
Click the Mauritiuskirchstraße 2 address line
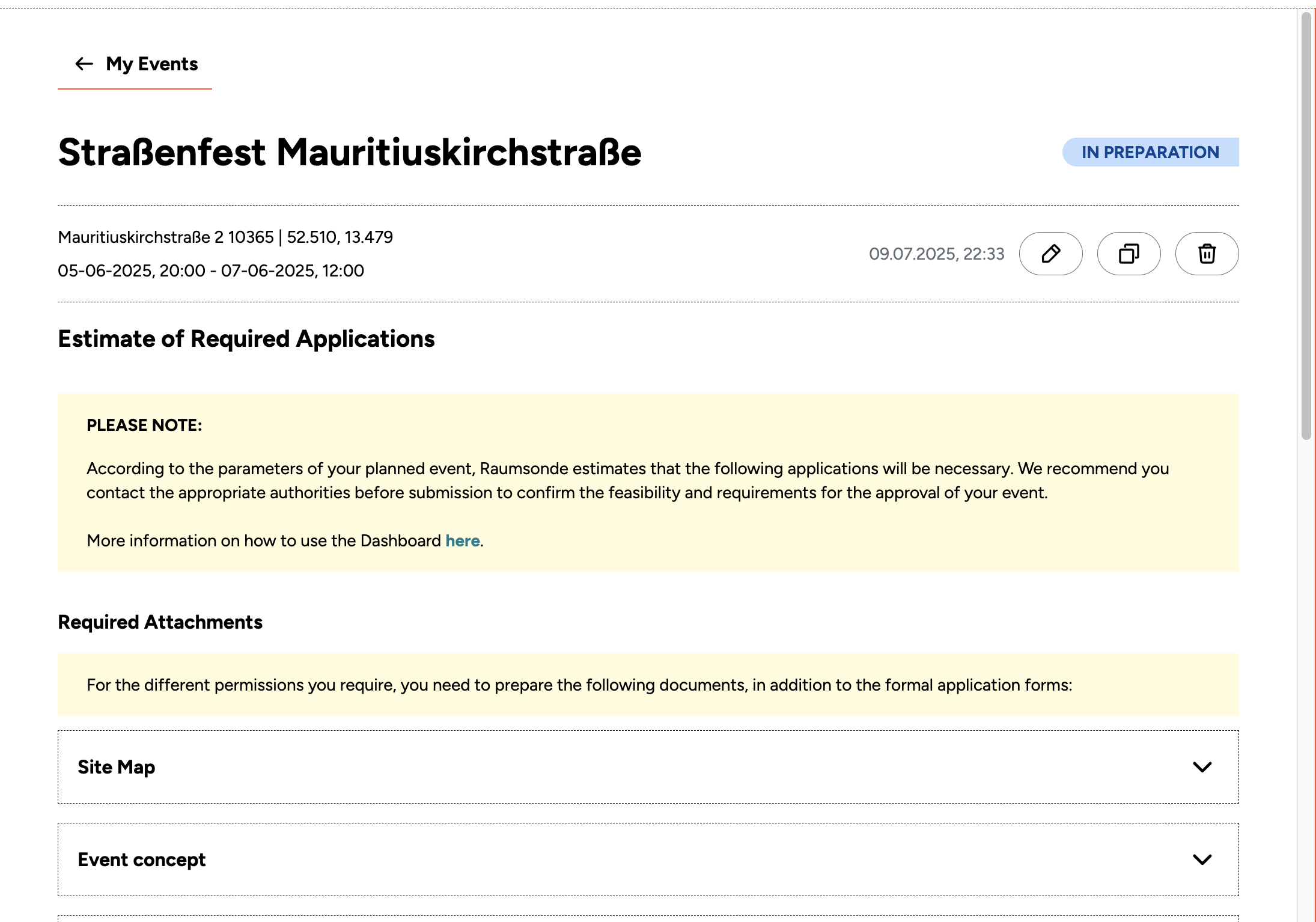pyautogui.click(x=225, y=237)
